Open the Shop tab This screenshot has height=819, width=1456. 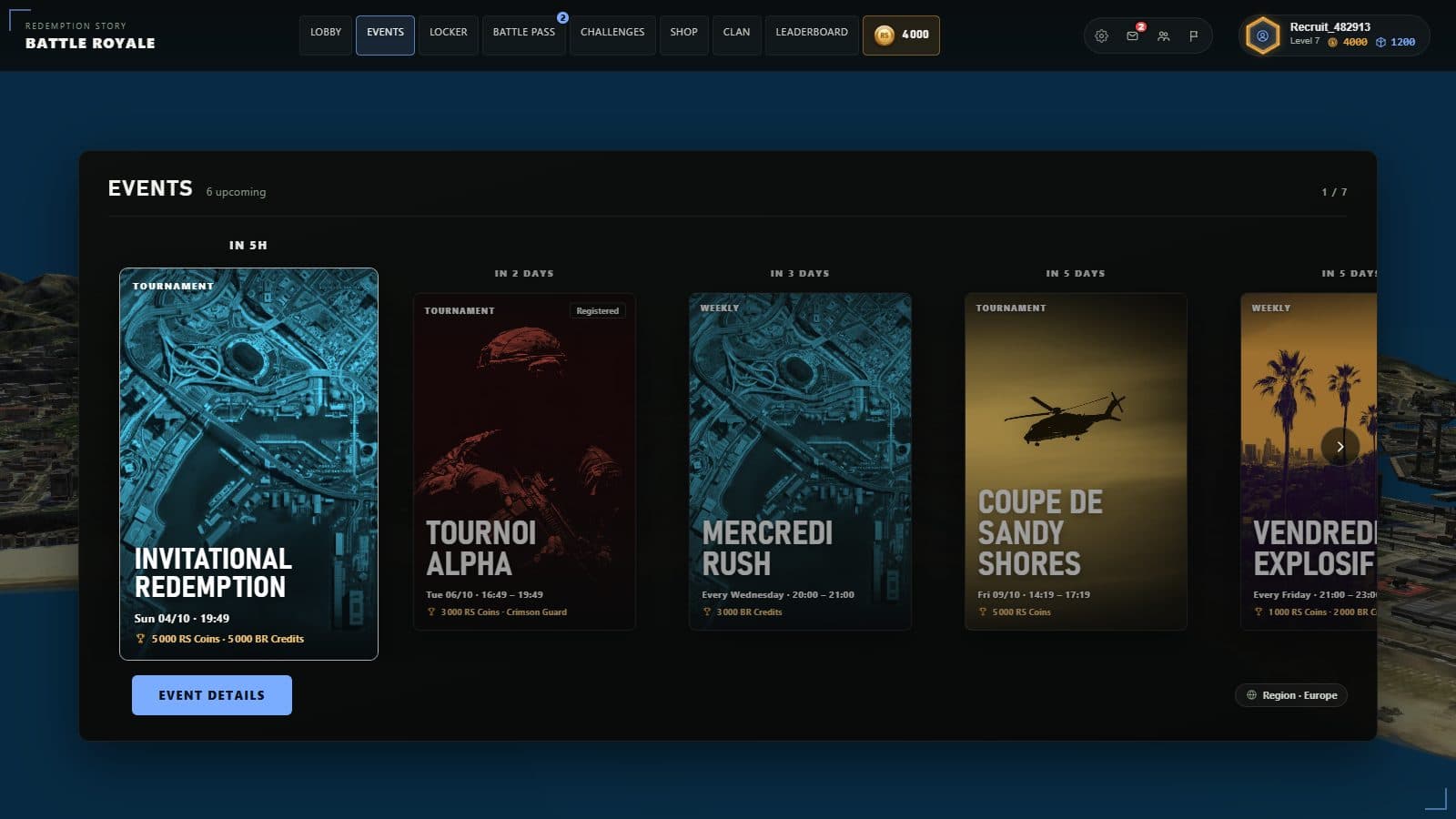(683, 35)
